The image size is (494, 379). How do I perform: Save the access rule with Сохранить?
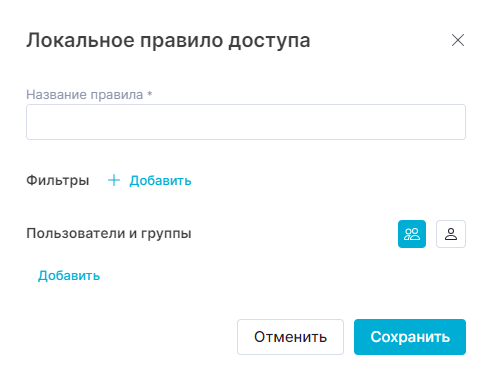tap(410, 337)
